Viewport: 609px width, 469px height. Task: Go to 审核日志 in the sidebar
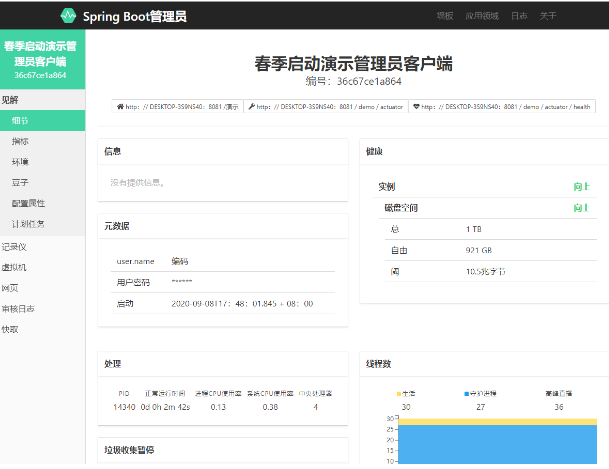click(x=17, y=308)
